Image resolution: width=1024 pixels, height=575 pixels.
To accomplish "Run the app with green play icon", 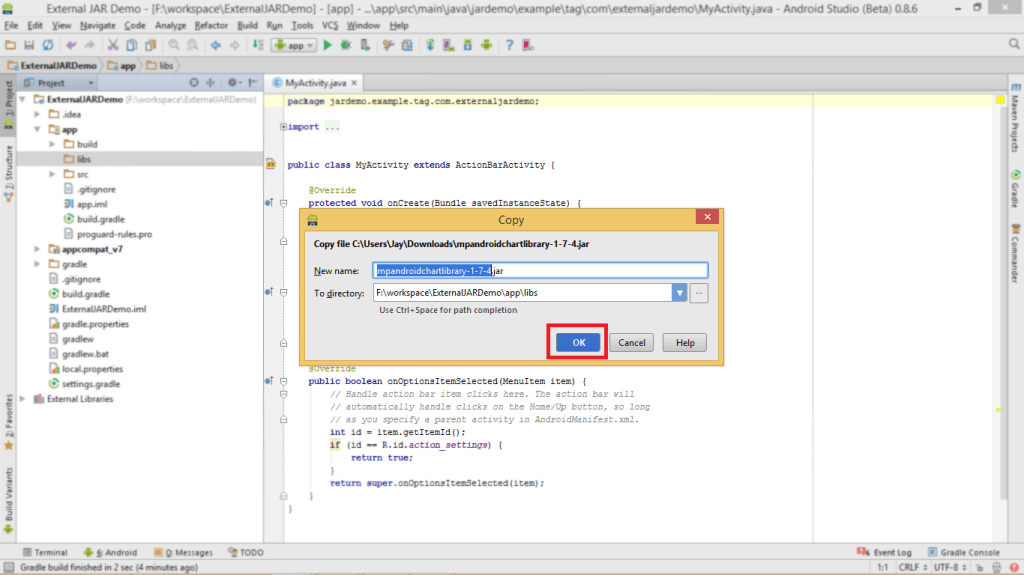I will coord(327,45).
